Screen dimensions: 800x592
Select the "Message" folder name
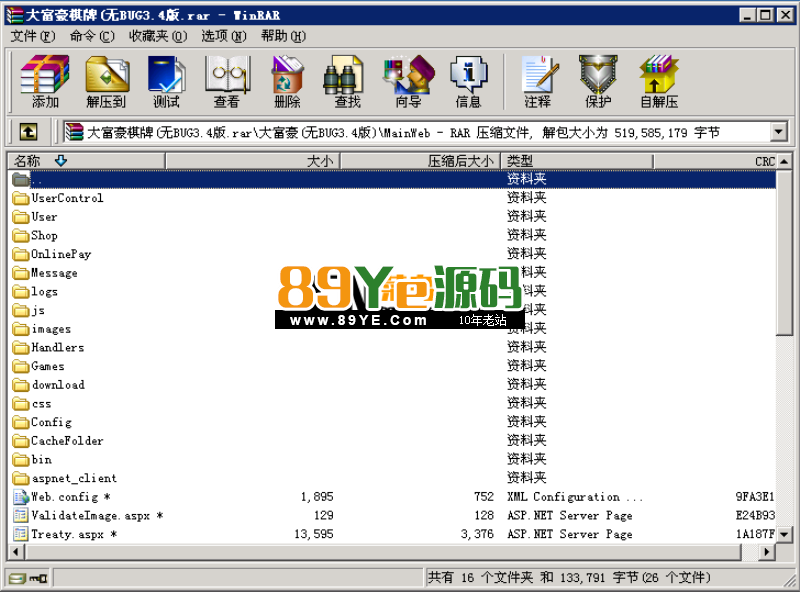point(54,273)
